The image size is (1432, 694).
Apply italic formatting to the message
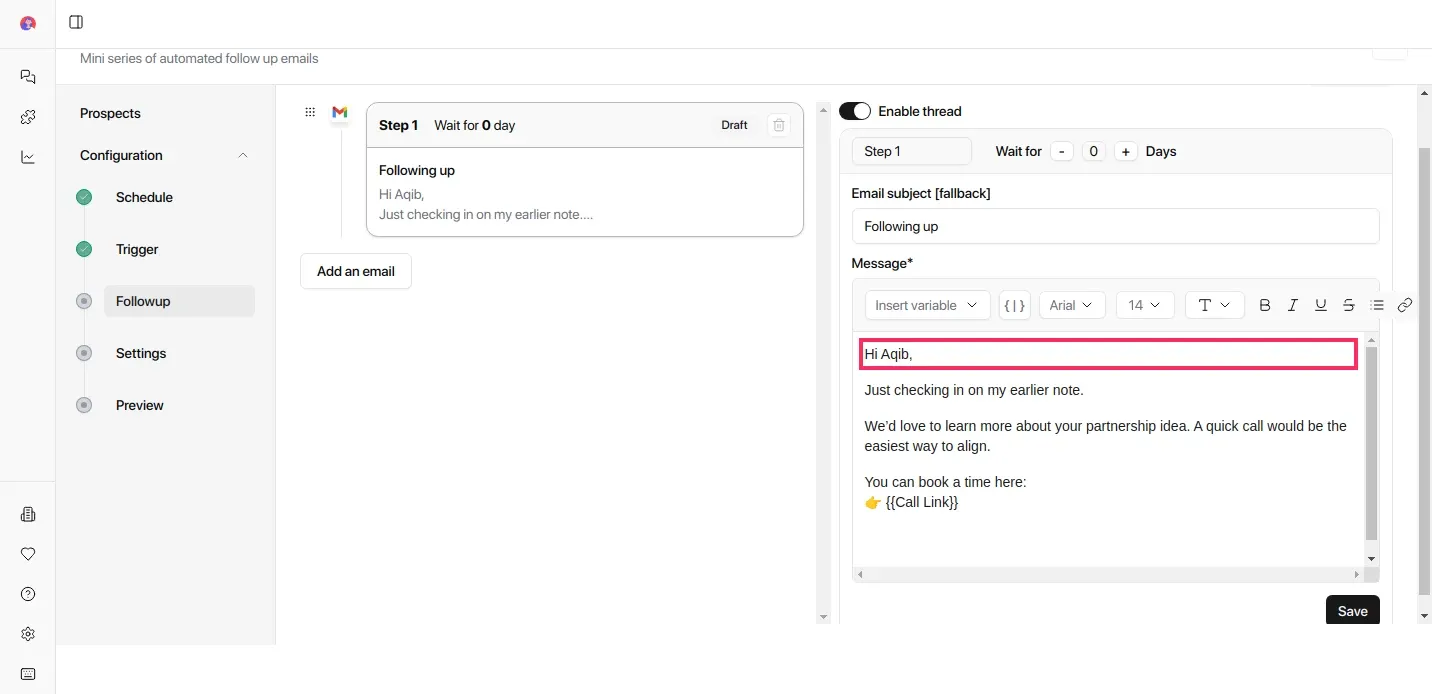click(x=1293, y=305)
